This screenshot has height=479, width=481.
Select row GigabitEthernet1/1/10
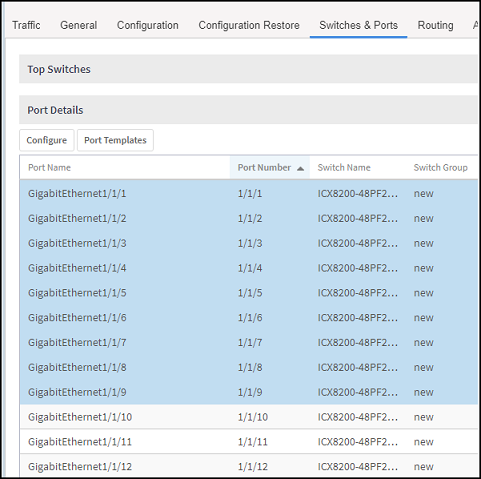pos(248,417)
